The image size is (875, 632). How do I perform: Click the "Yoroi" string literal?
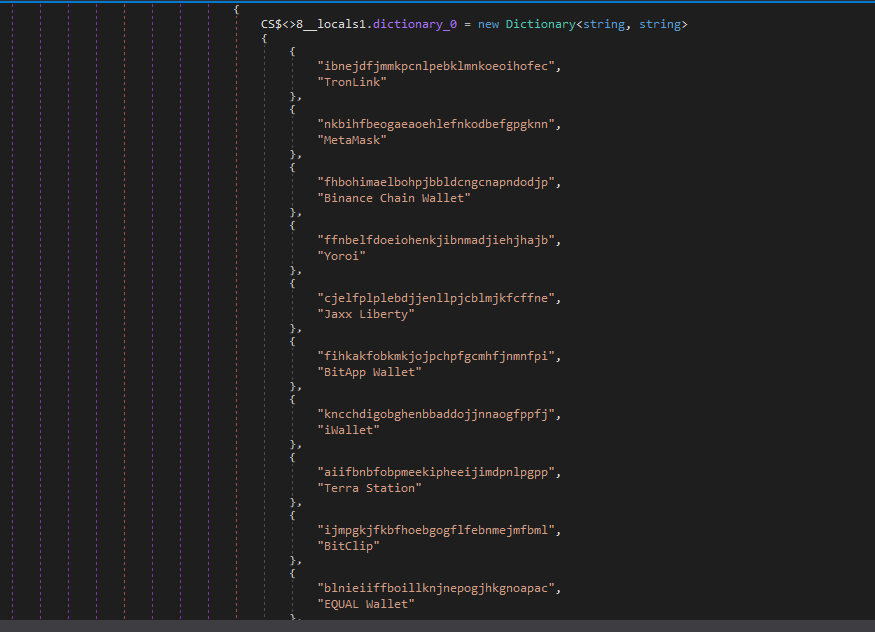pos(339,255)
